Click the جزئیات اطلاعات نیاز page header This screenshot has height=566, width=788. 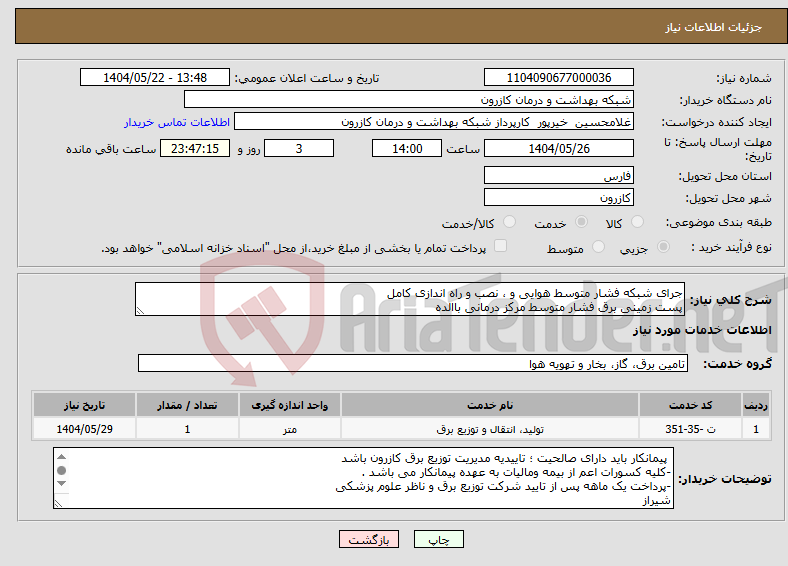[713, 27]
